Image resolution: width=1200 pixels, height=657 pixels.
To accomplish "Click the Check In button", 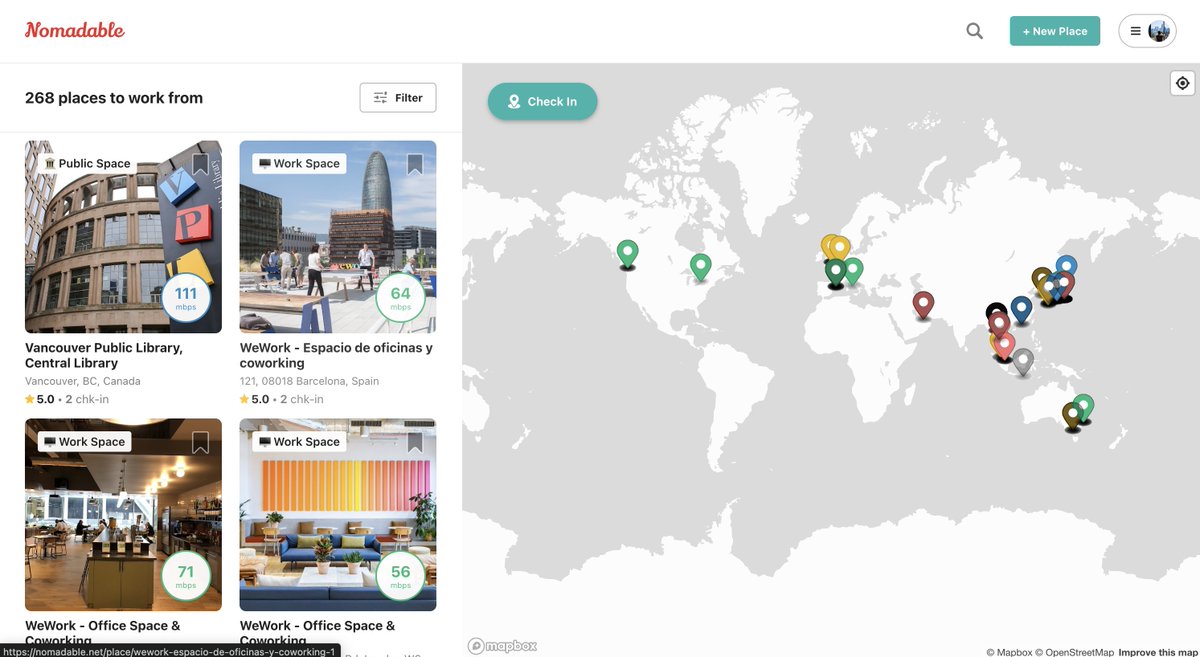I will [x=542, y=101].
